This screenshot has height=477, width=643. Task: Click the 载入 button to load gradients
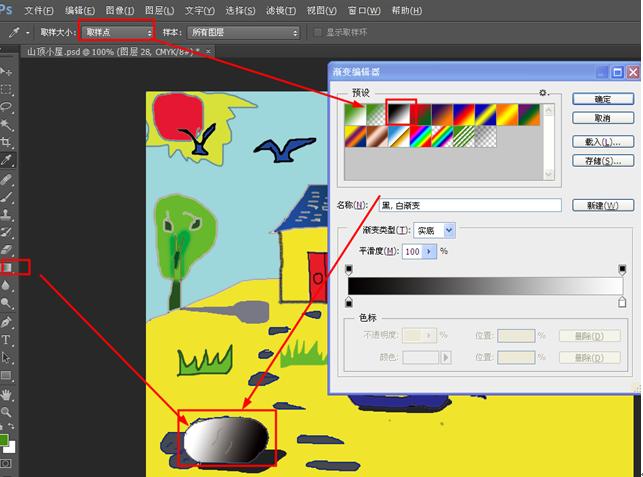click(x=603, y=141)
